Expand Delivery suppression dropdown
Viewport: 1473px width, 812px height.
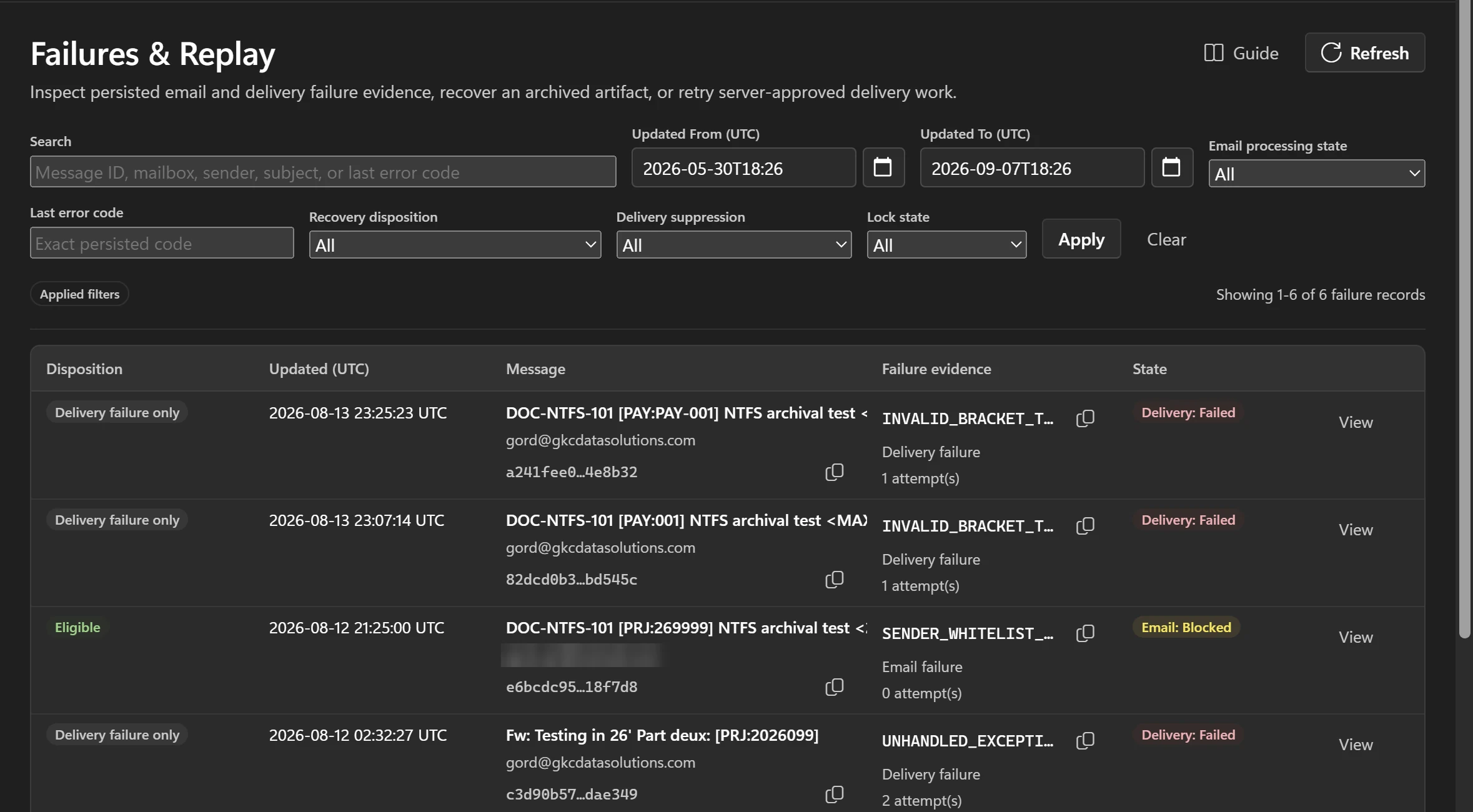(733, 245)
